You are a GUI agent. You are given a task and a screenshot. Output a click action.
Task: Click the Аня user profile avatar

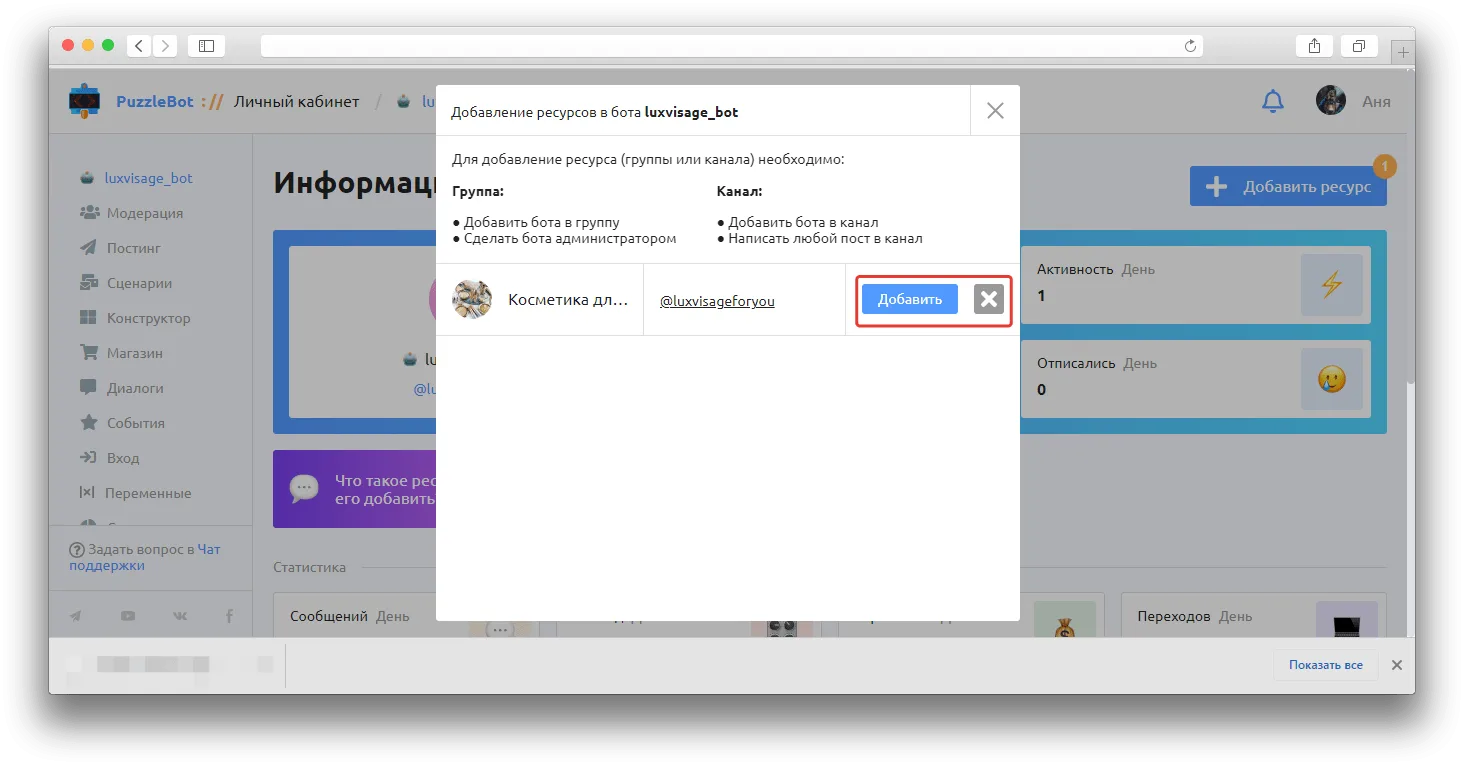pyautogui.click(x=1331, y=100)
